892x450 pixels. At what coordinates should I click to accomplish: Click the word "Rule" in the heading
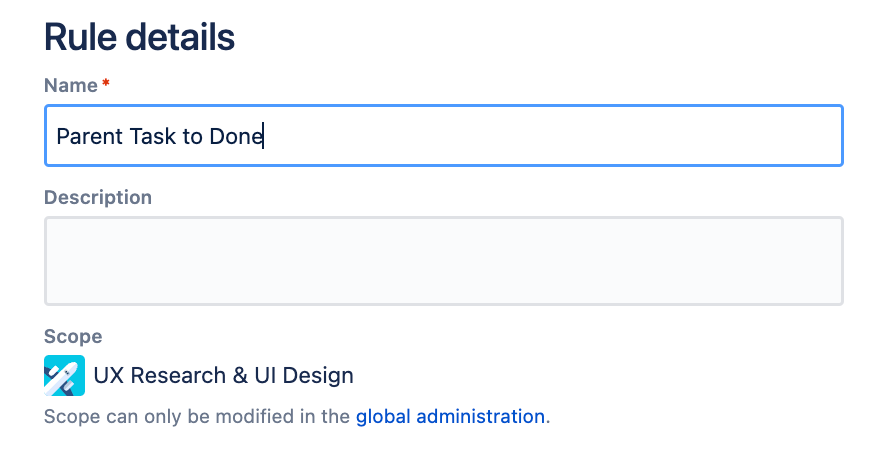[79, 37]
